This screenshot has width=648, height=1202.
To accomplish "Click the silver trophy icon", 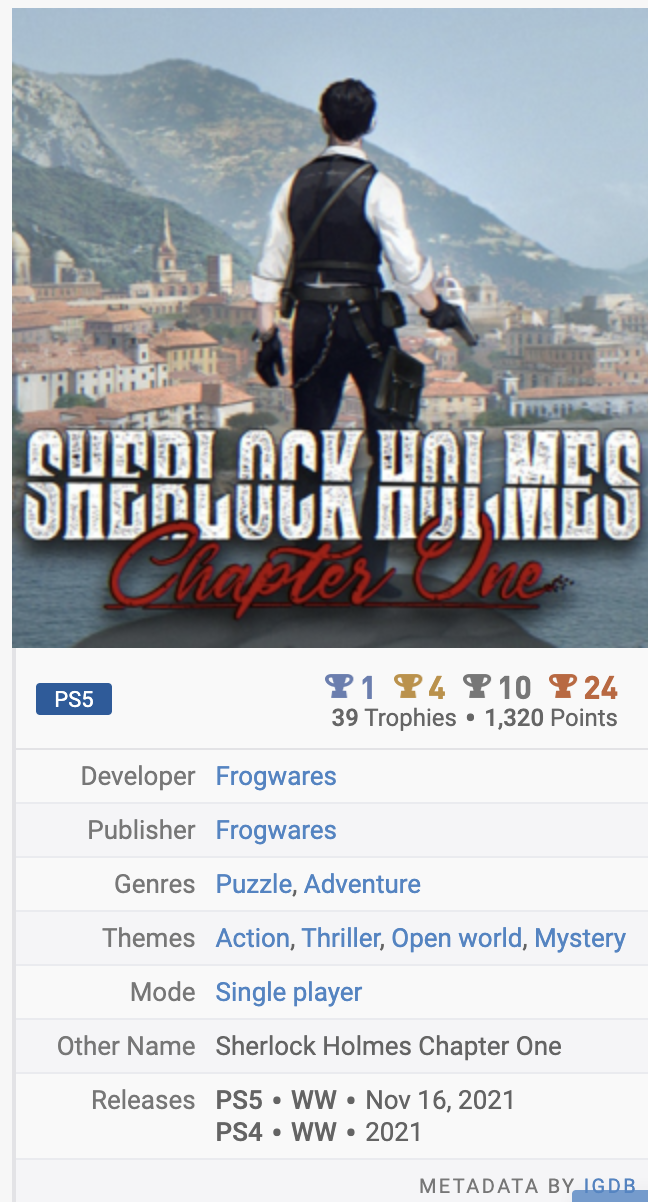I will (477, 686).
